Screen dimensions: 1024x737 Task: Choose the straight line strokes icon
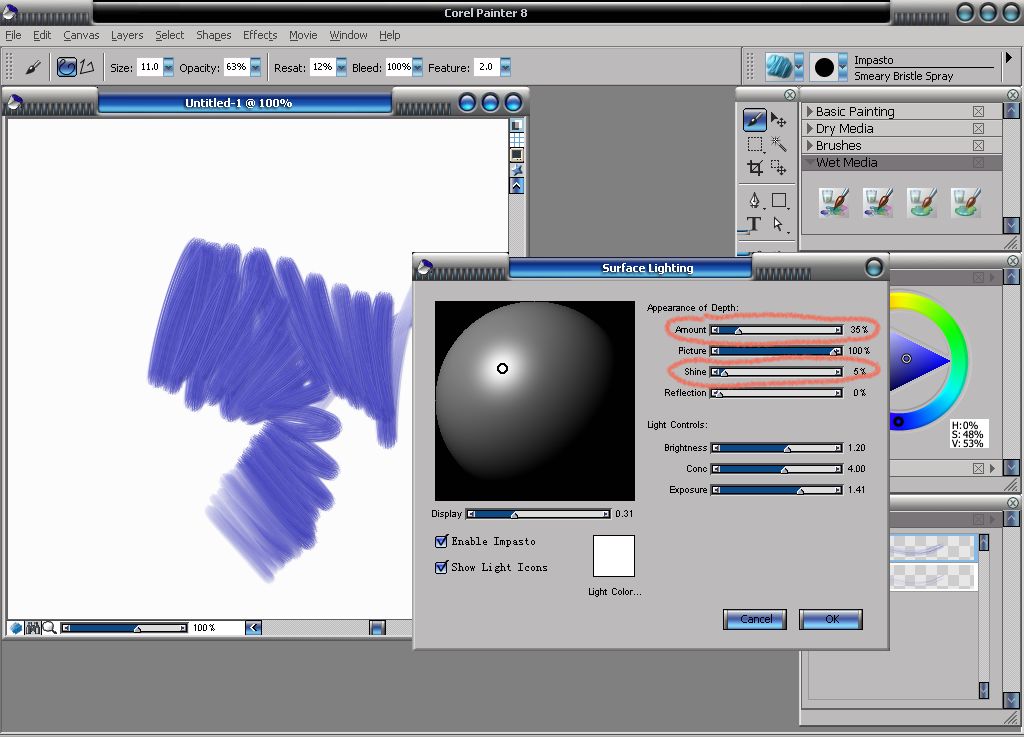(x=87, y=67)
